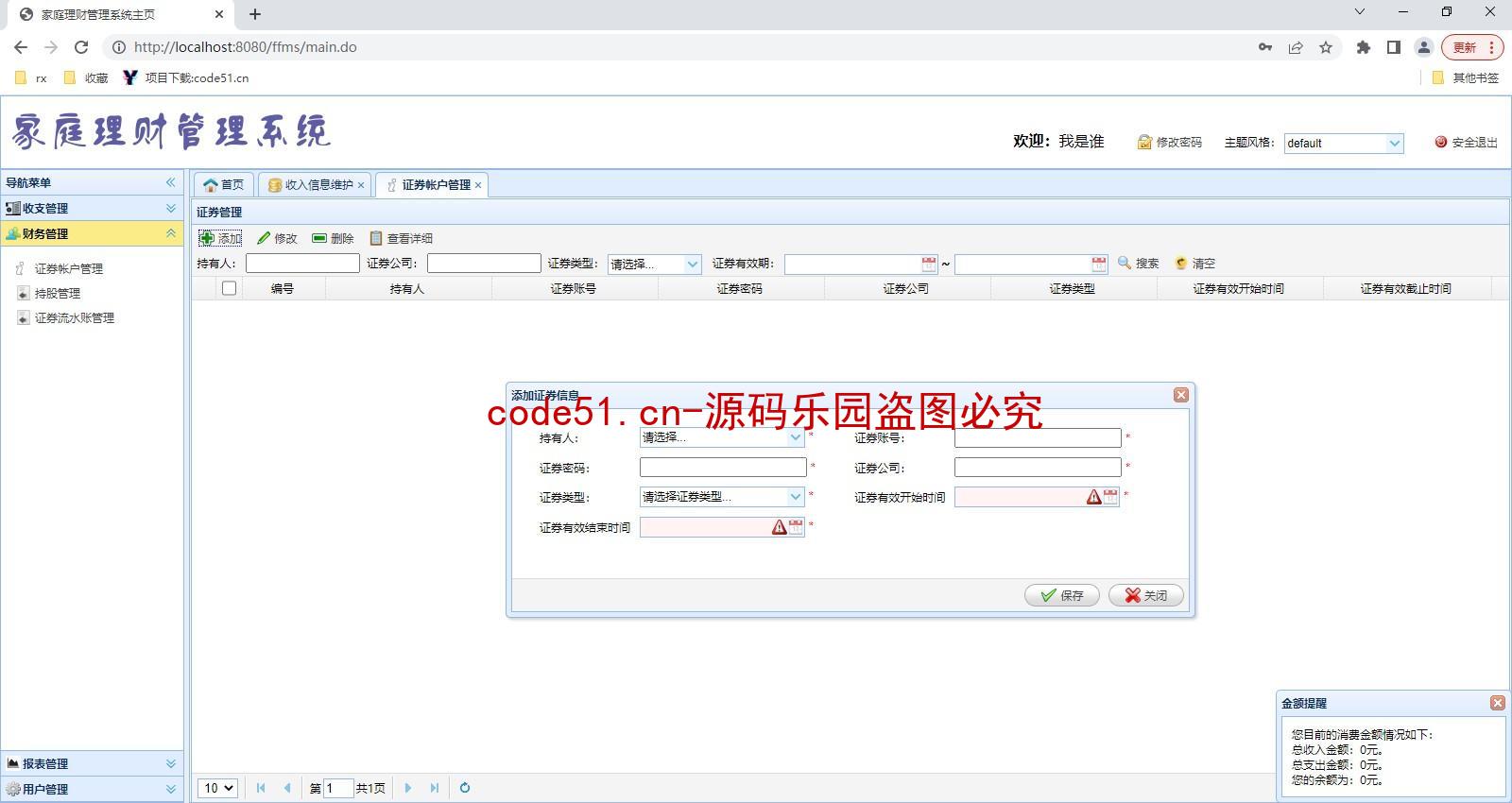This screenshot has width=1512, height=803.
Task: Close the 收入信息维护 tab
Action: (361, 185)
